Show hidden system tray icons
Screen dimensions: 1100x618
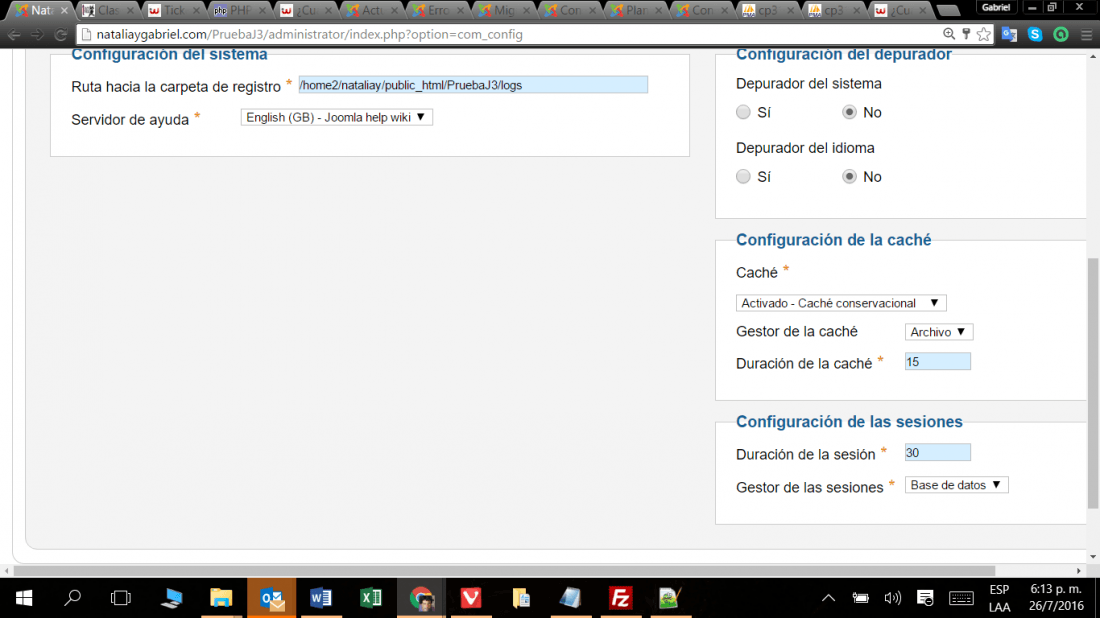(829, 598)
